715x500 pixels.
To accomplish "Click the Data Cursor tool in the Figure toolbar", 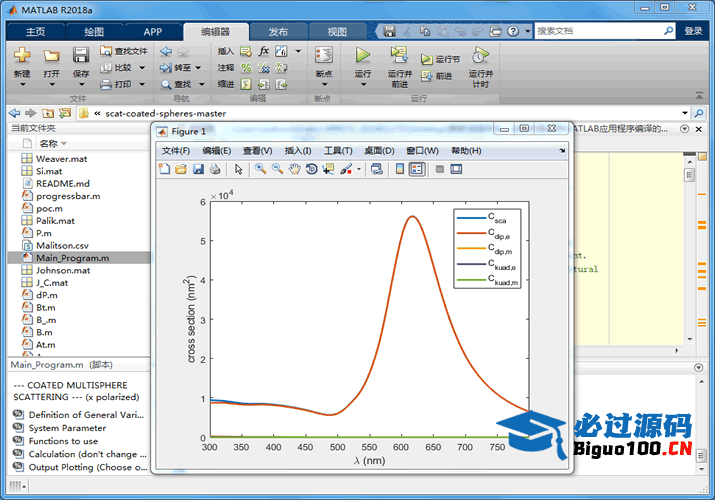I will 328,169.
